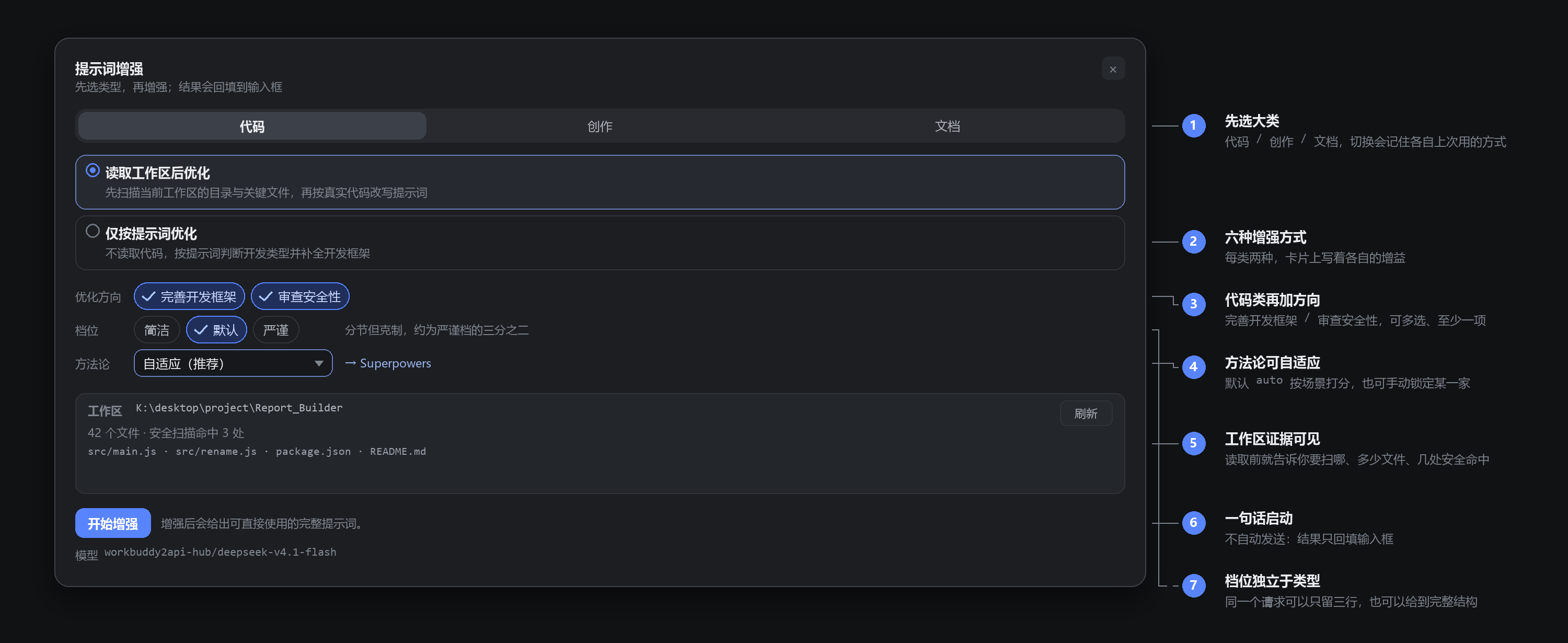The image size is (1568, 643).
Task: Switch to the 创作 tab
Action: [599, 126]
